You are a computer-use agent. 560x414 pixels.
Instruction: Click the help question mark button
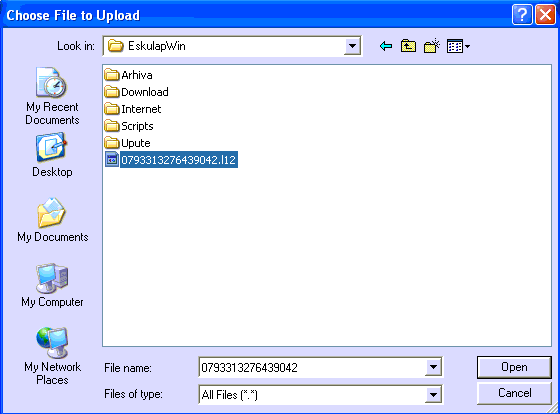(x=522, y=15)
